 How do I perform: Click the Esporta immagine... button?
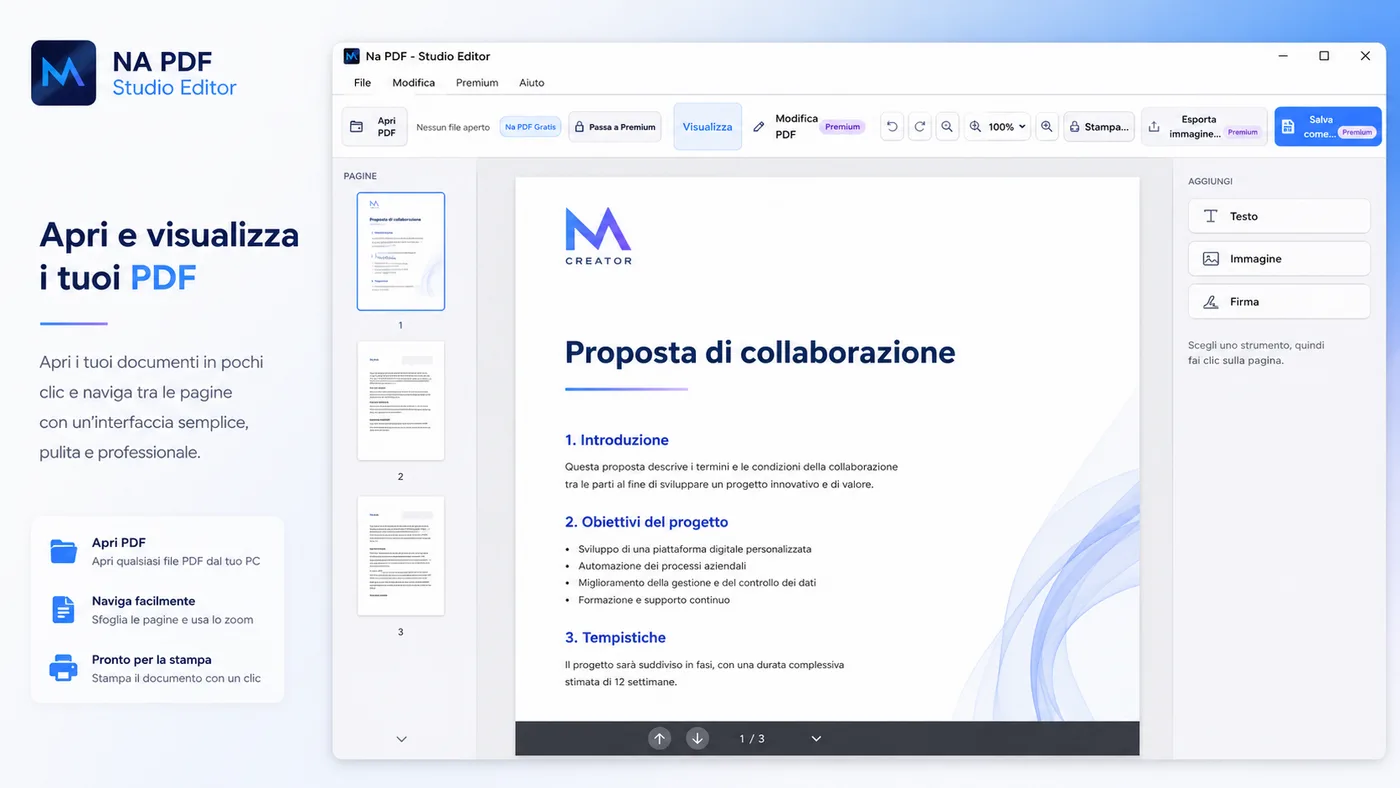1204,127
